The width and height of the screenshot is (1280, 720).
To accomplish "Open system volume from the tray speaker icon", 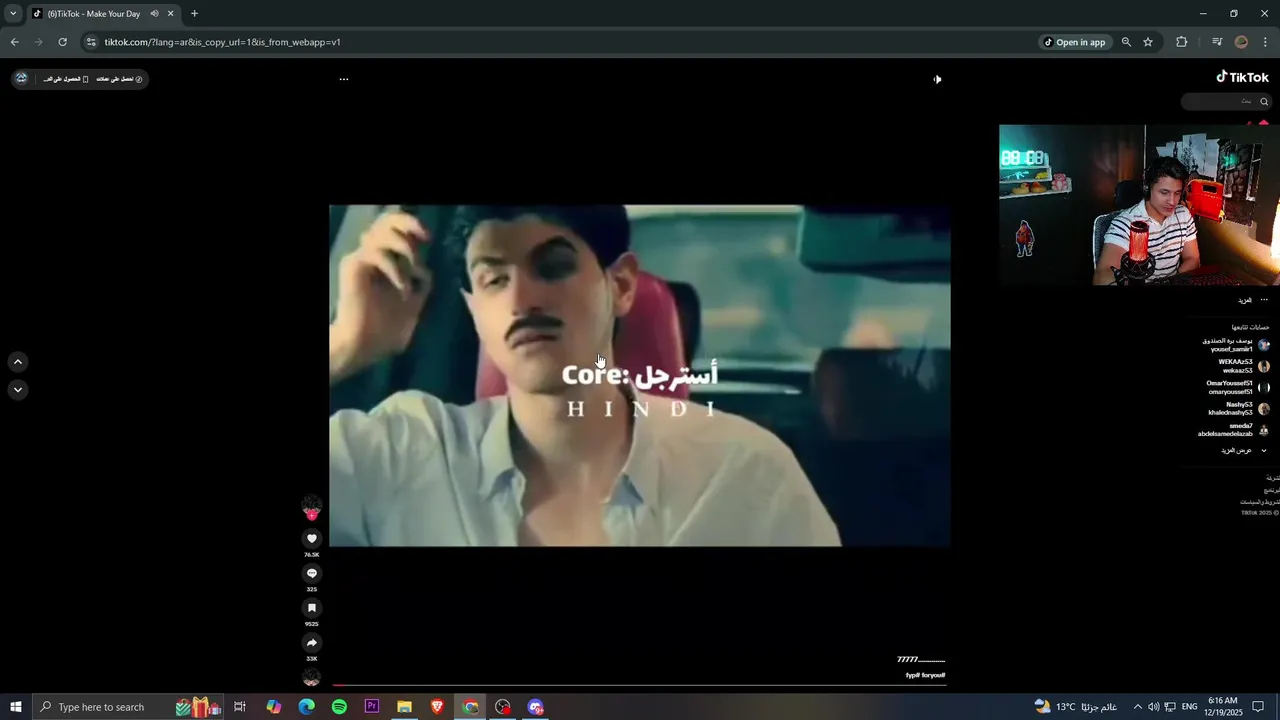I will [1153, 707].
